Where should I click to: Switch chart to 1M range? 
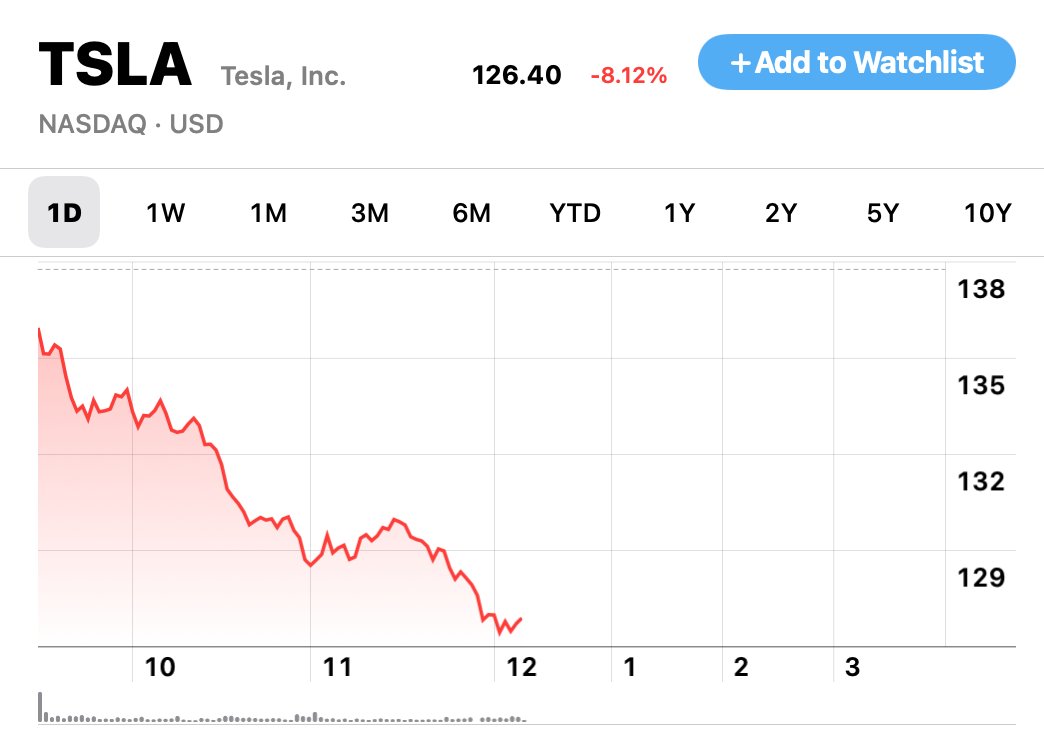click(x=268, y=212)
